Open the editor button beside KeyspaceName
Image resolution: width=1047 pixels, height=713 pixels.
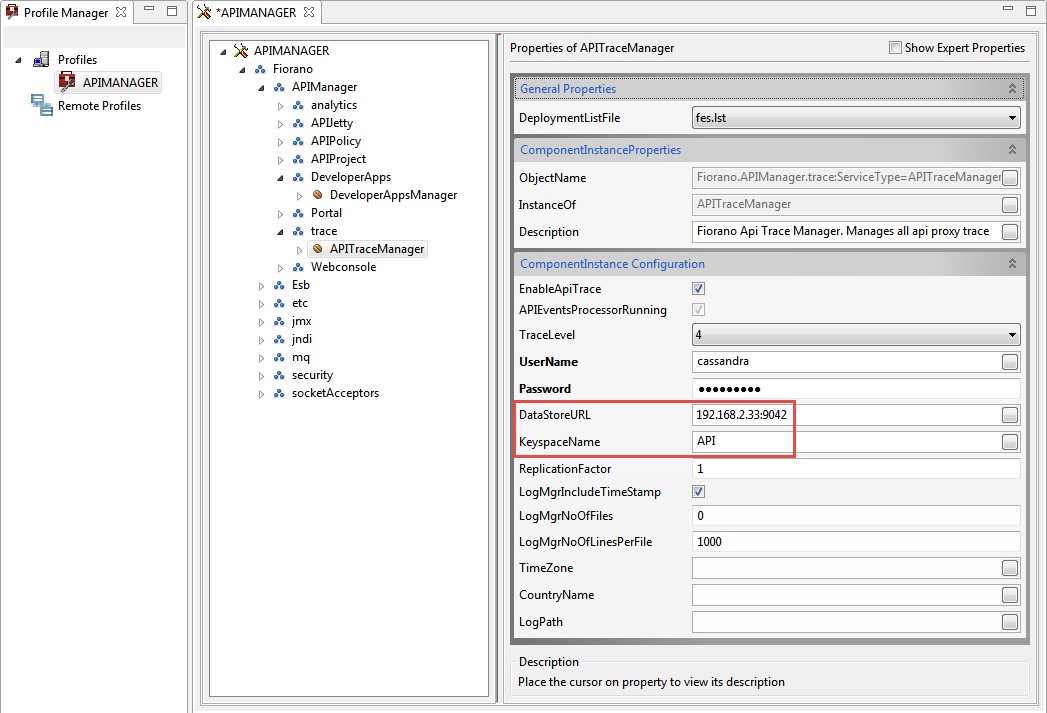pos(1010,442)
